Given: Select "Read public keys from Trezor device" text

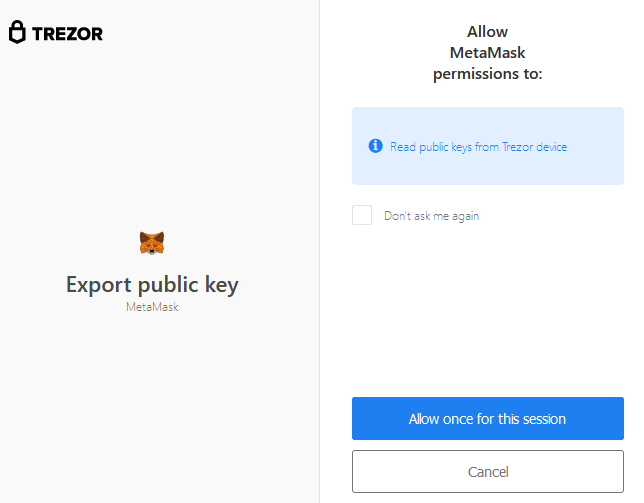Looking at the screenshot, I should [478, 147].
